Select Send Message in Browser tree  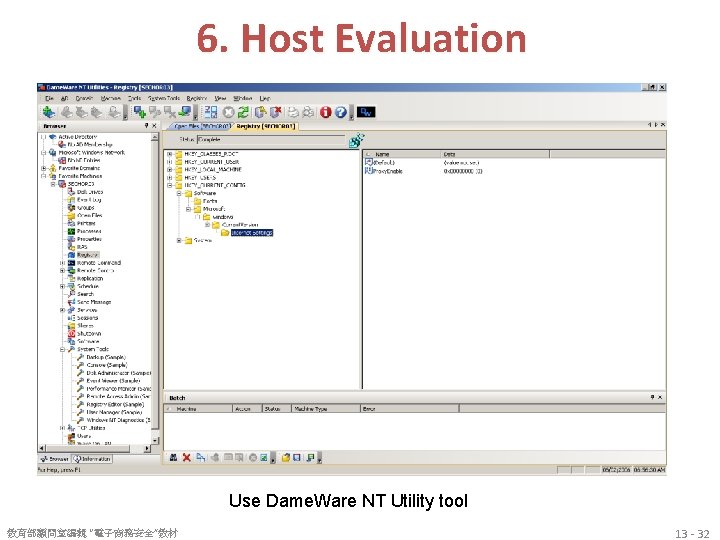pyautogui.click(x=94, y=302)
